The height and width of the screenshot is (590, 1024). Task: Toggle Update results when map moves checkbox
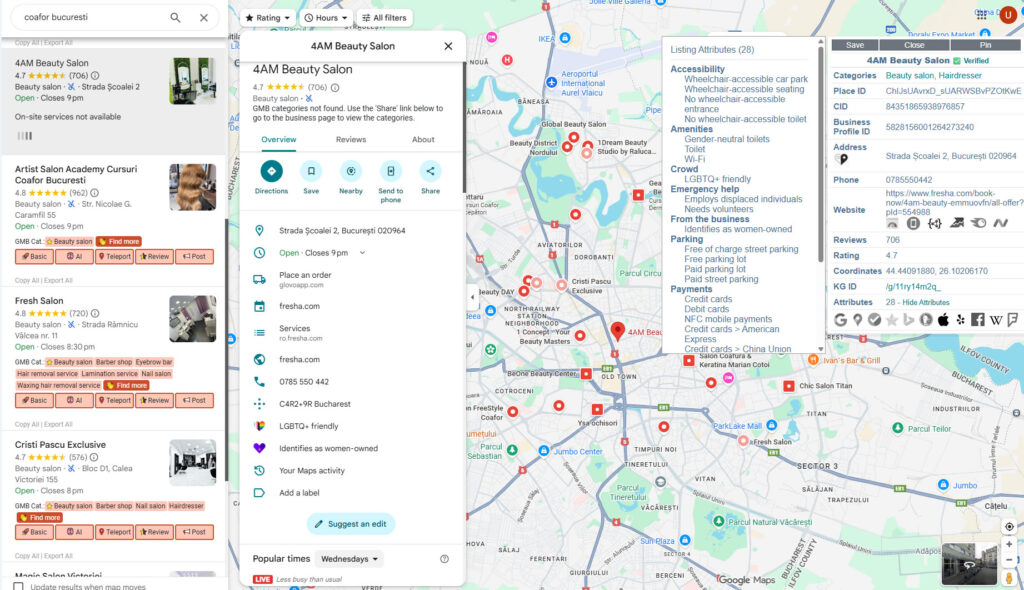pyautogui.click(x=18, y=586)
